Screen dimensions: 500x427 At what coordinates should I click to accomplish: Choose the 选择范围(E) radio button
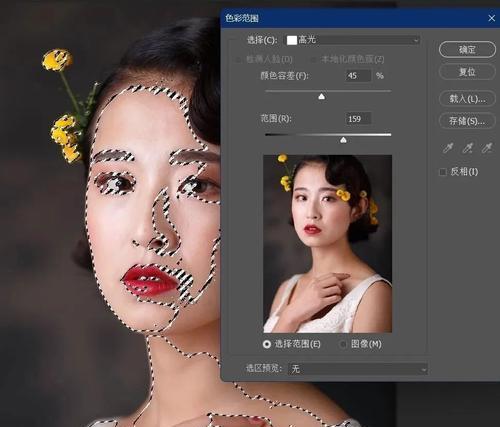267,344
